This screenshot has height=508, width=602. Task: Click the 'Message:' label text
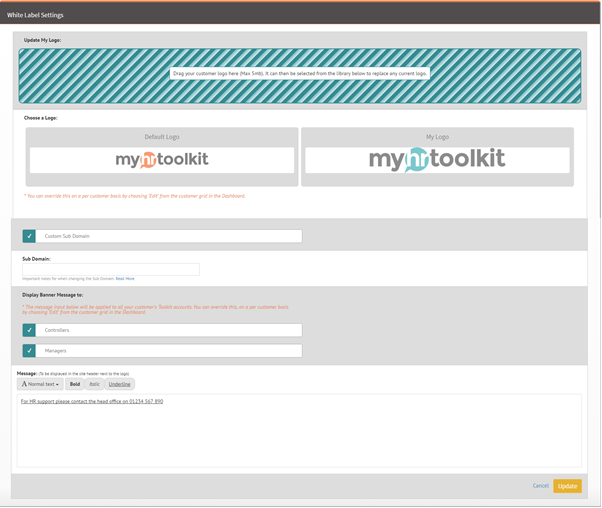tap(27, 373)
